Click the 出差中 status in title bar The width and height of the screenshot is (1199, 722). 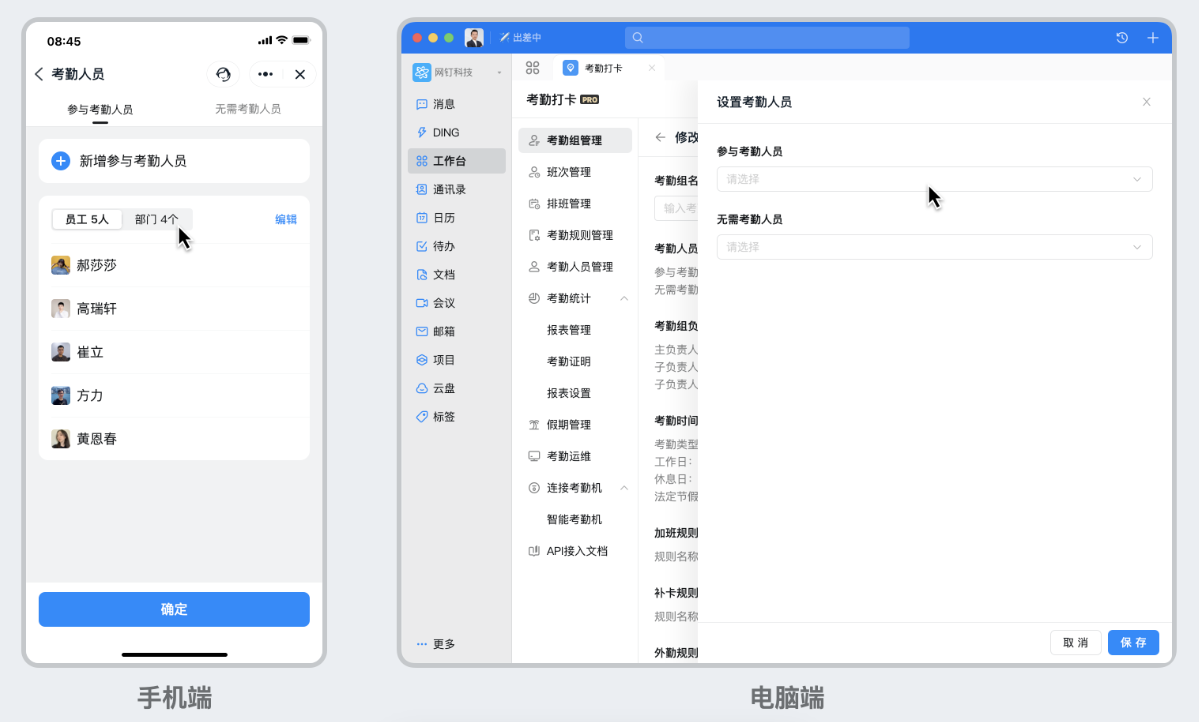click(521, 37)
